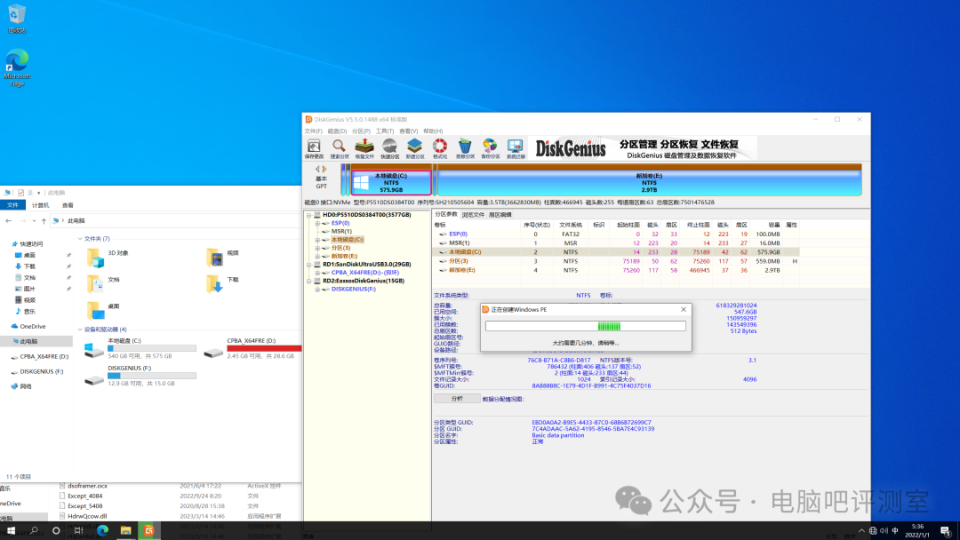The image size is (960, 540).
Task: Select New Volume (E:) block in disk map
Action: [649, 182]
